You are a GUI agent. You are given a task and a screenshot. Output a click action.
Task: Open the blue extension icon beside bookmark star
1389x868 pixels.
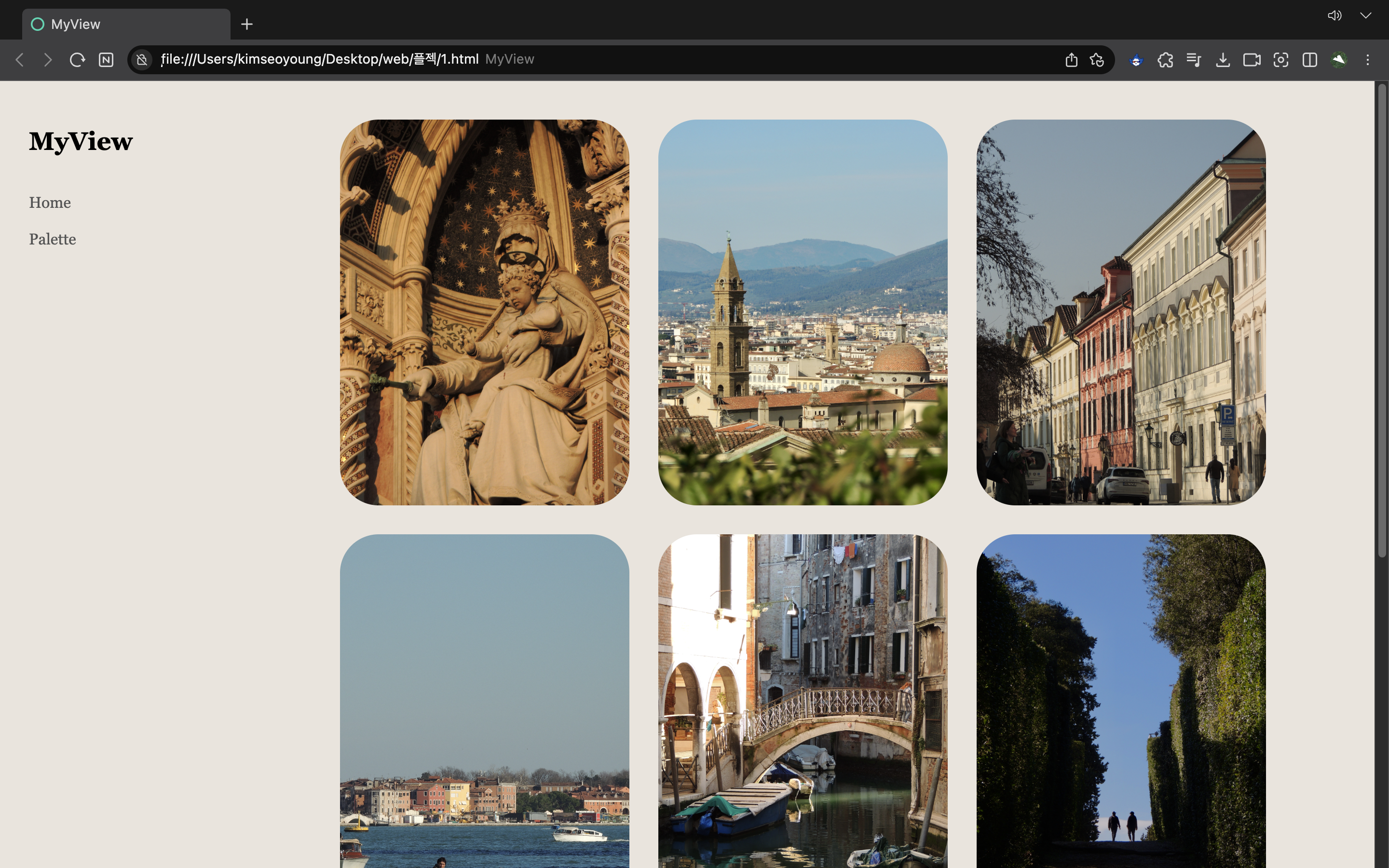point(1136,60)
